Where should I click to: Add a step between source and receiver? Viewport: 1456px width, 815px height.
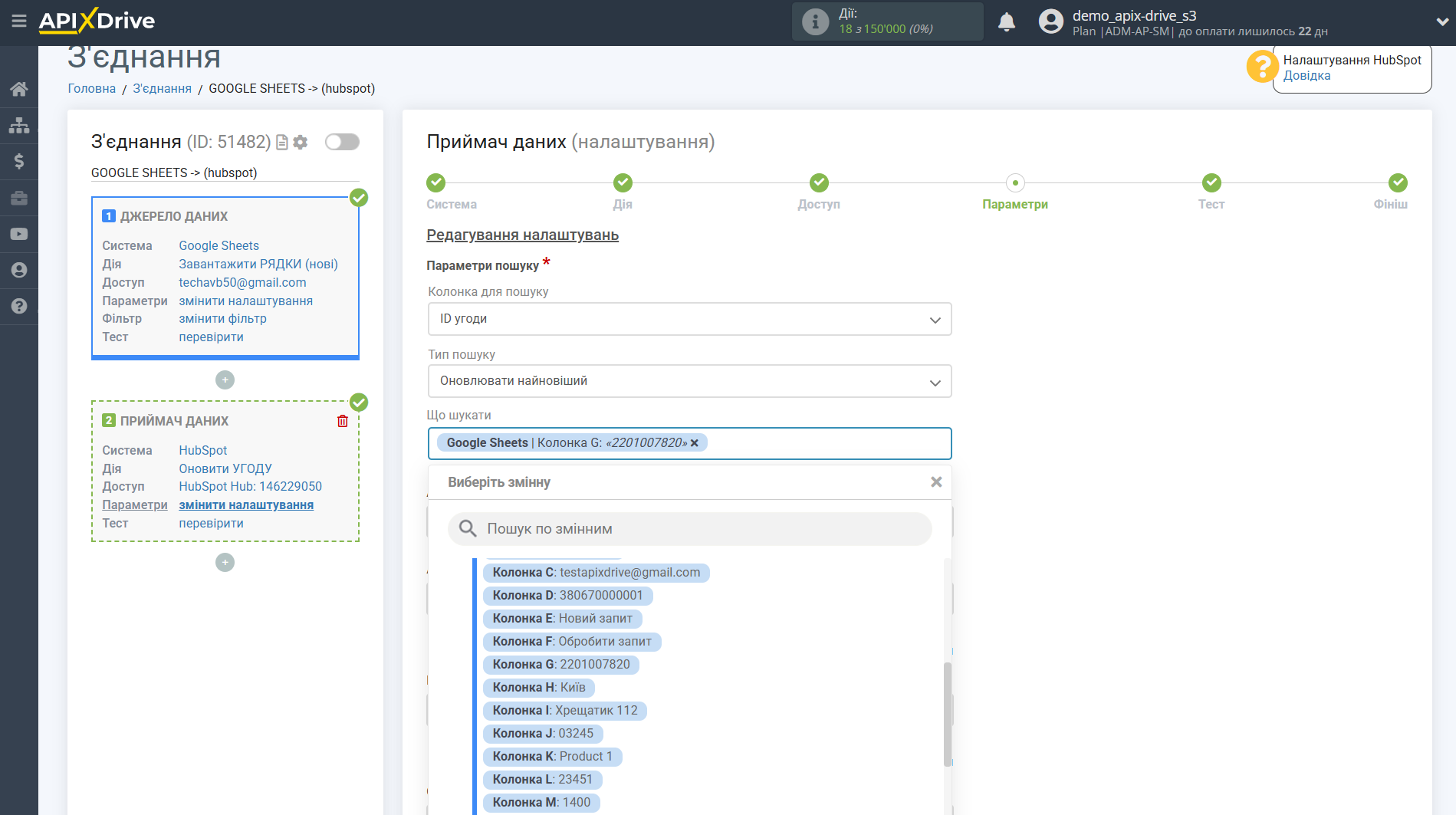(x=225, y=380)
